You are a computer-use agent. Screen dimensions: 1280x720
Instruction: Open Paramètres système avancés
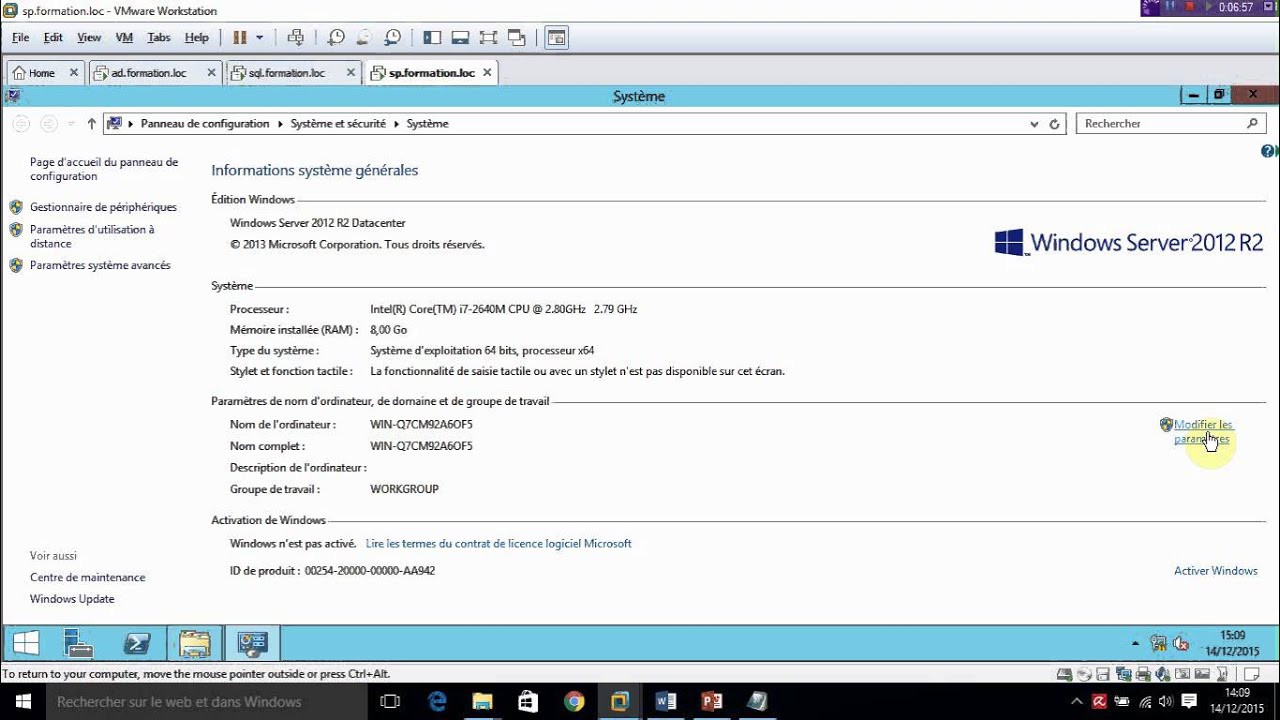click(100, 265)
